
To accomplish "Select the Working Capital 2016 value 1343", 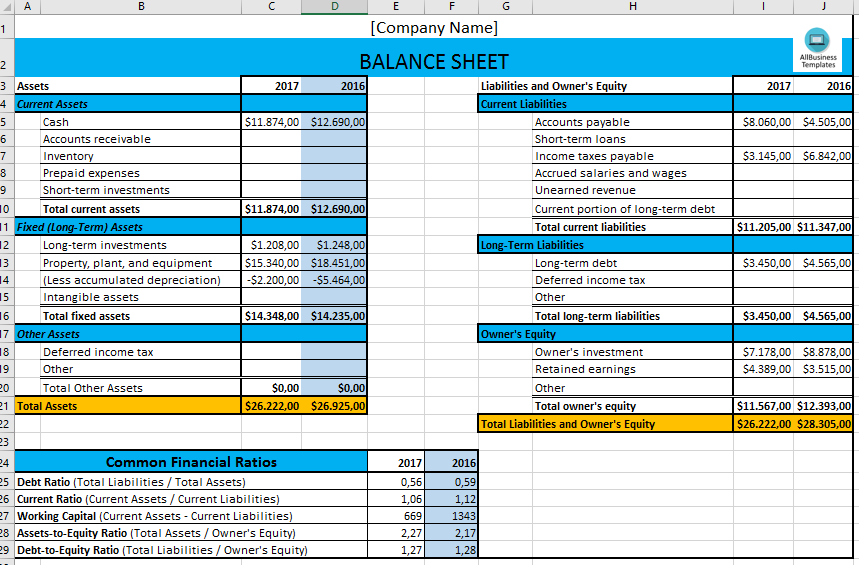I will pos(463,516).
